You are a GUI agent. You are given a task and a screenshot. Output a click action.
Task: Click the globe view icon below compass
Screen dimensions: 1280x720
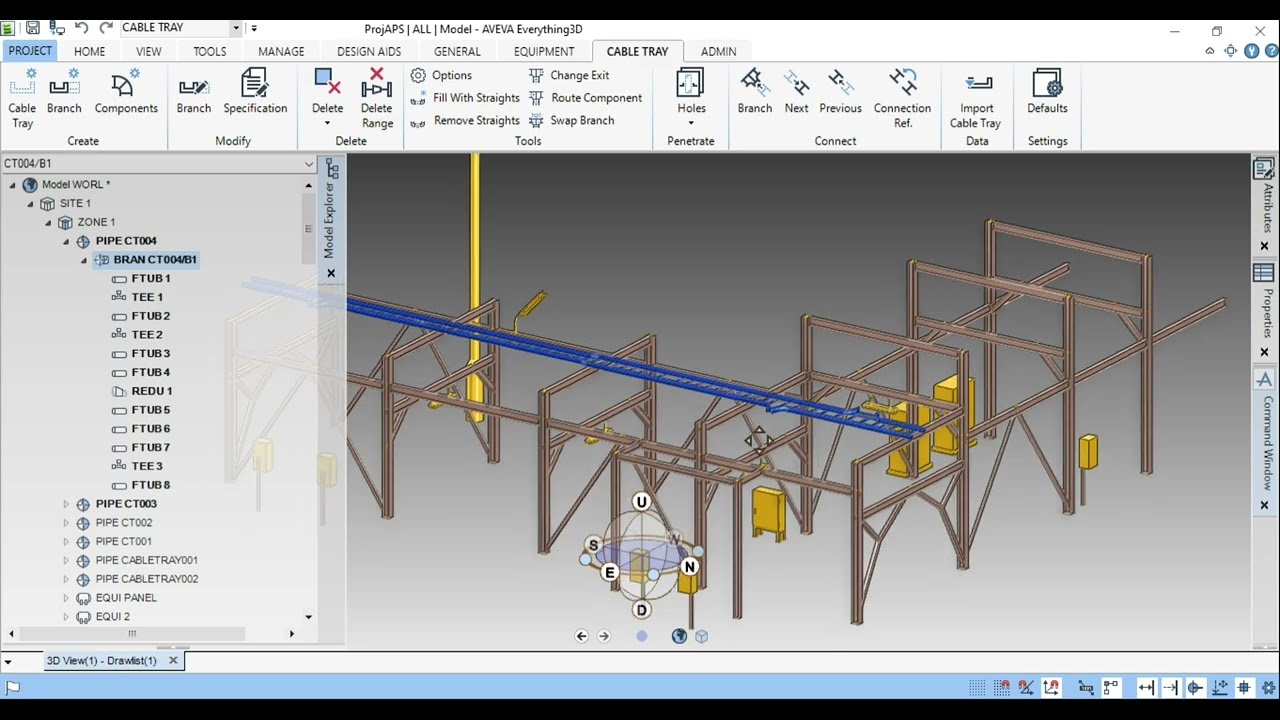click(x=679, y=636)
